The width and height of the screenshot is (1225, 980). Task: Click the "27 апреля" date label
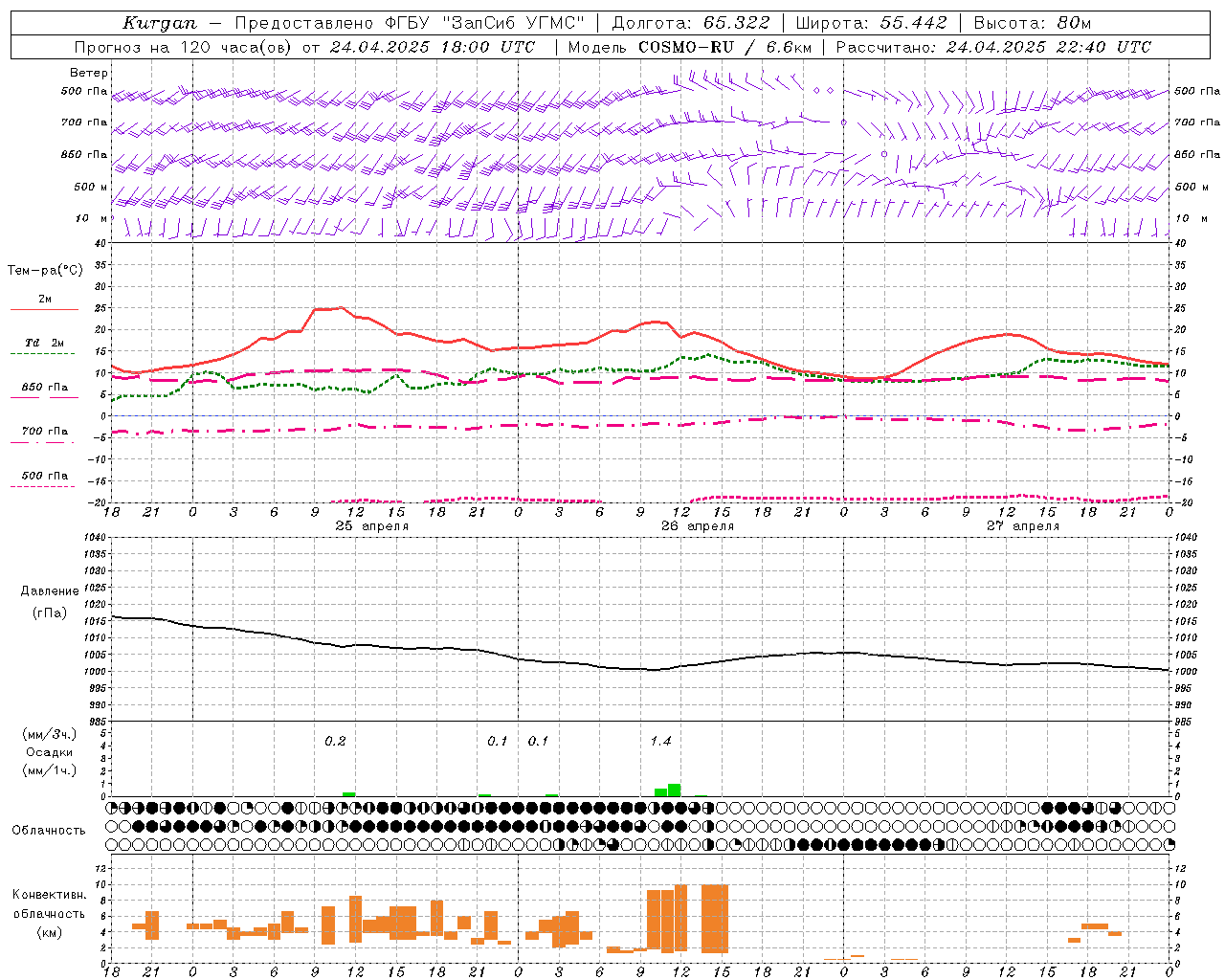coord(1023,526)
